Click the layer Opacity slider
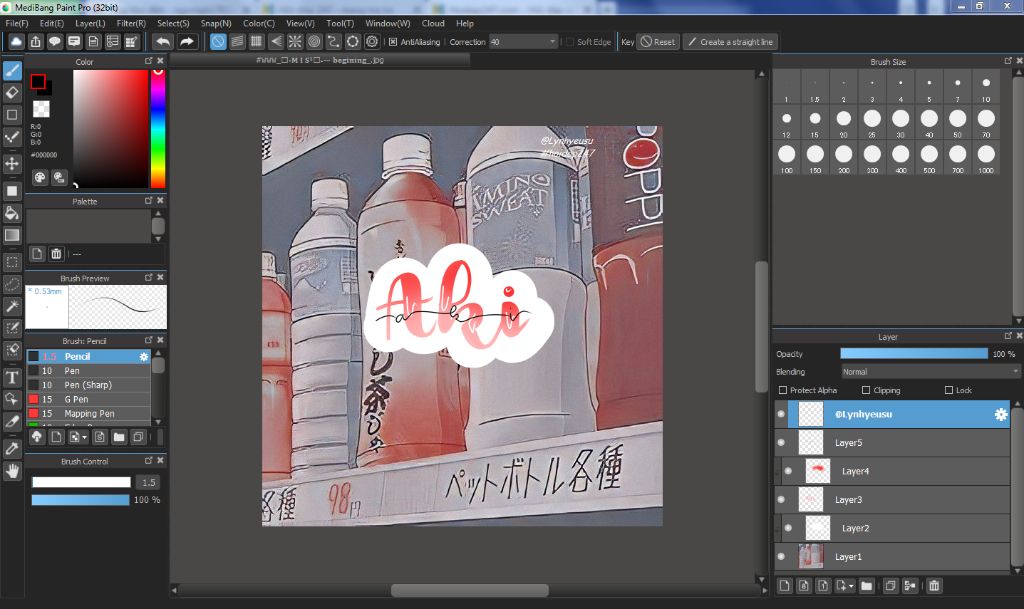Viewport: 1024px width, 609px height. tap(914, 354)
